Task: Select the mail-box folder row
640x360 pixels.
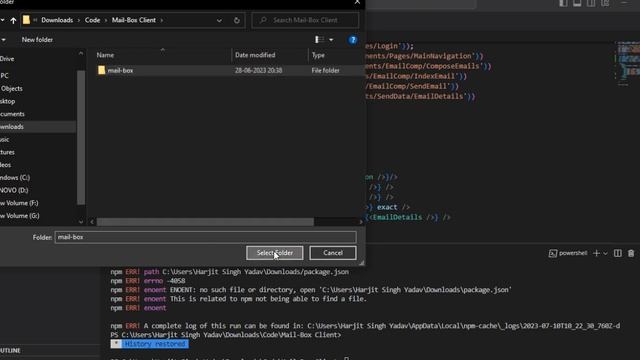Action: (x=230, y=70)
